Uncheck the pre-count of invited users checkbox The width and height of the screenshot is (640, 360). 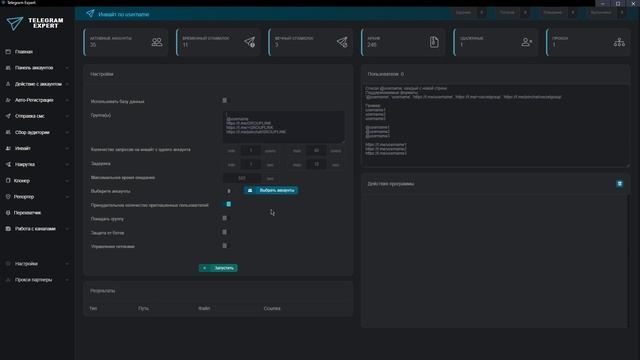pos(229,204)
